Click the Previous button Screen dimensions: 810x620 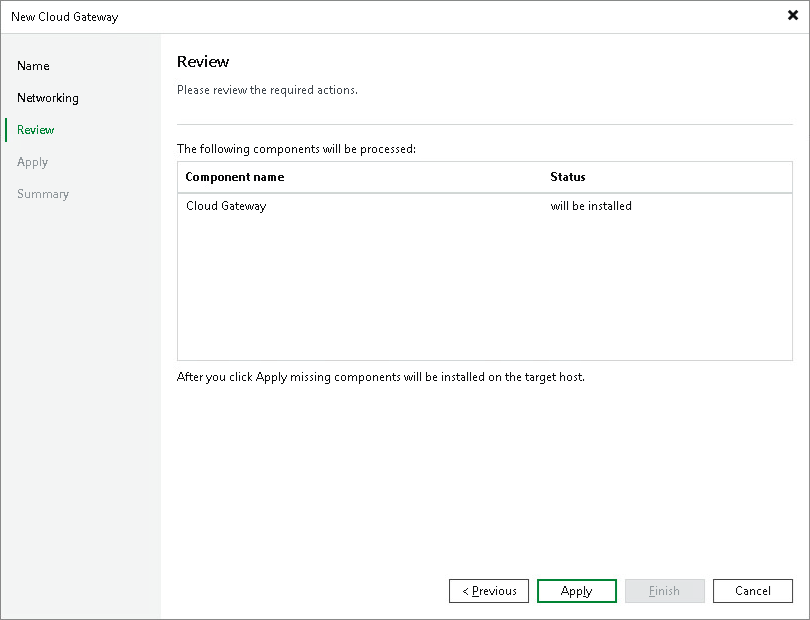tap(489, 591)
